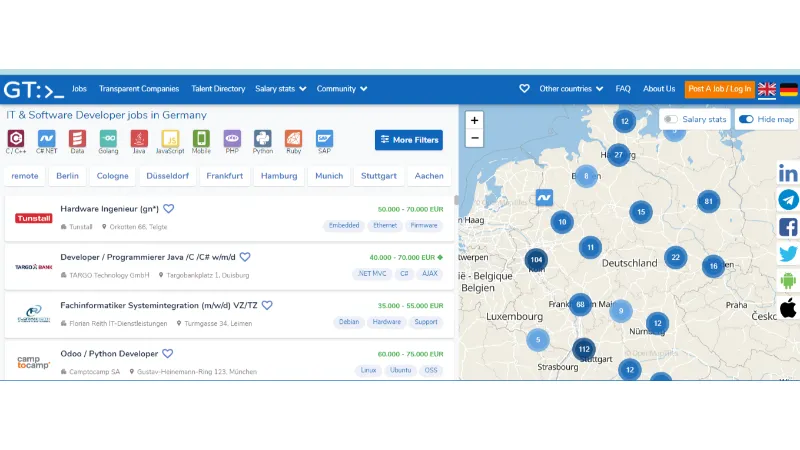Open Hardware Ingenieur (gn*) job title
The image size is (800, 450).
pyautogui.click(x=109, y=209)
